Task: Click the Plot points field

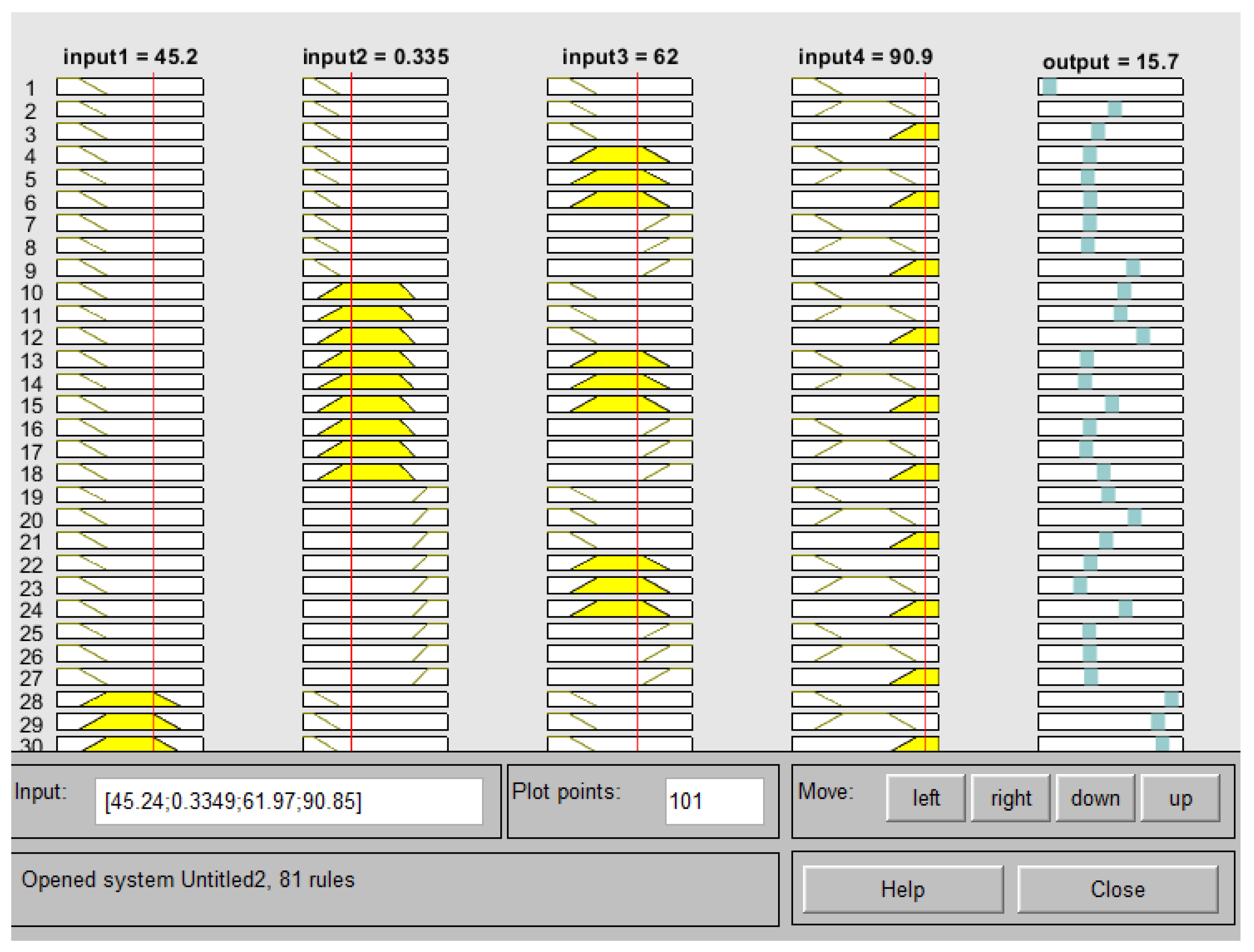Action: pos(714,801)
